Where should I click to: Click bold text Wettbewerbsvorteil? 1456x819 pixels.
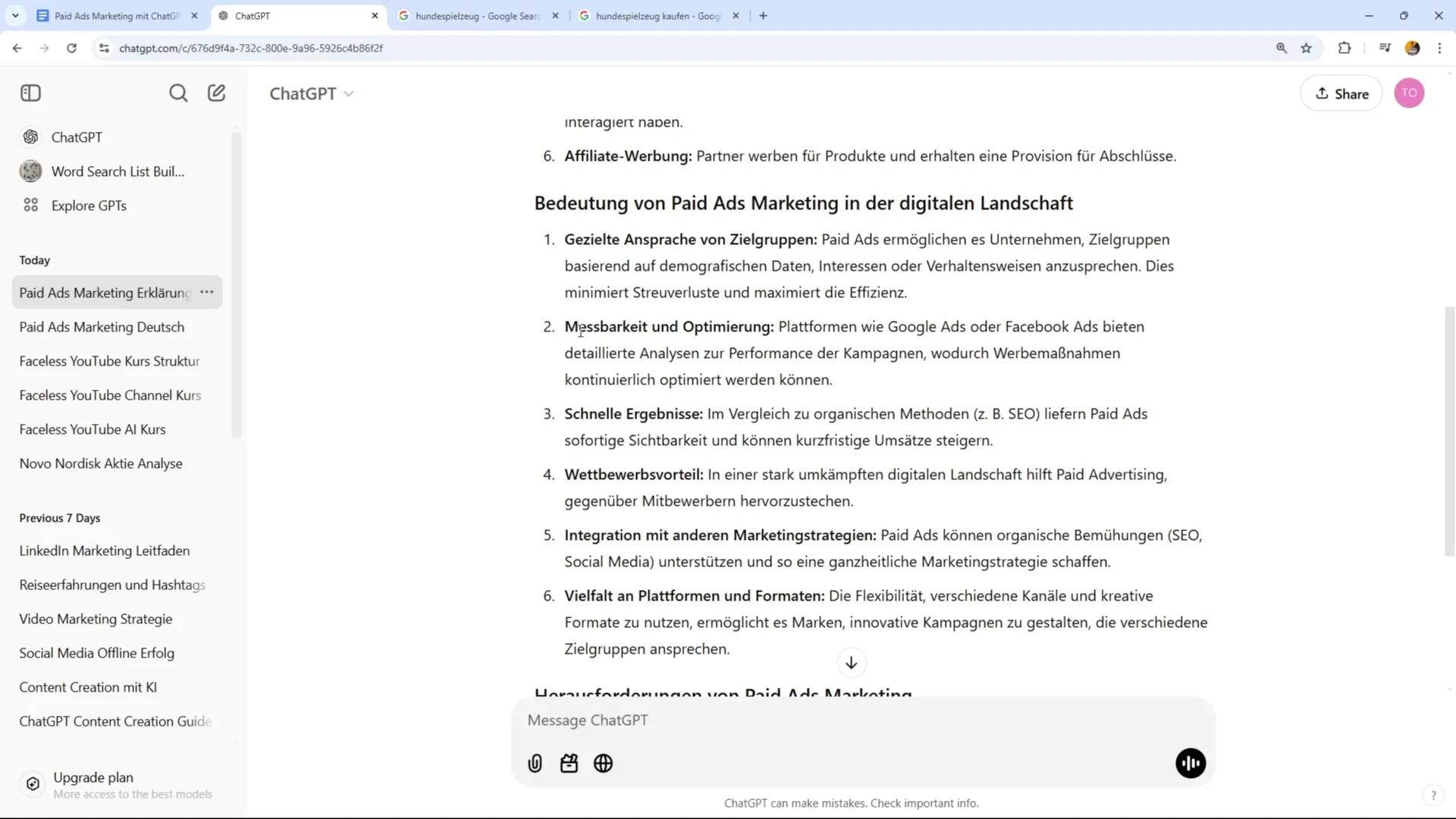point(634,475)
